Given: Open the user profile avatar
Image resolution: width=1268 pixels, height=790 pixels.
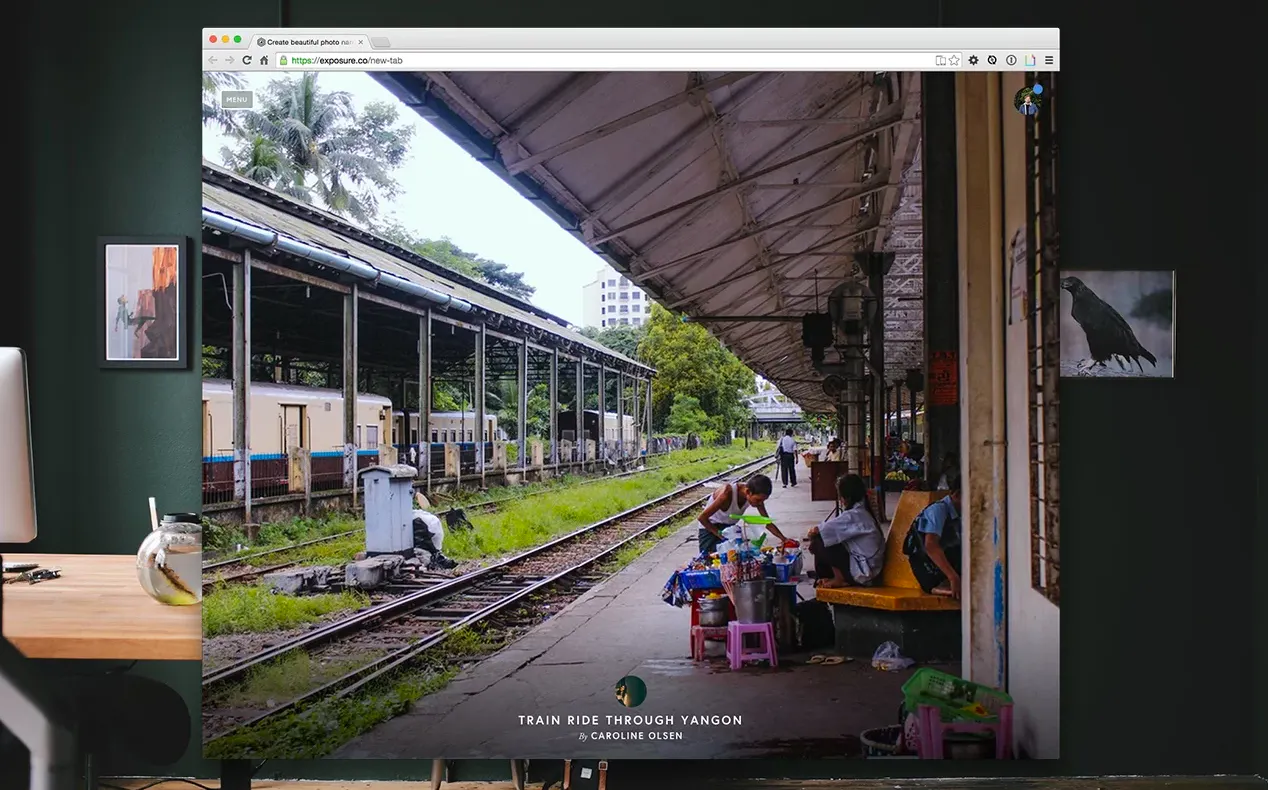Looking at the screenshot, I should point(1028,100).
